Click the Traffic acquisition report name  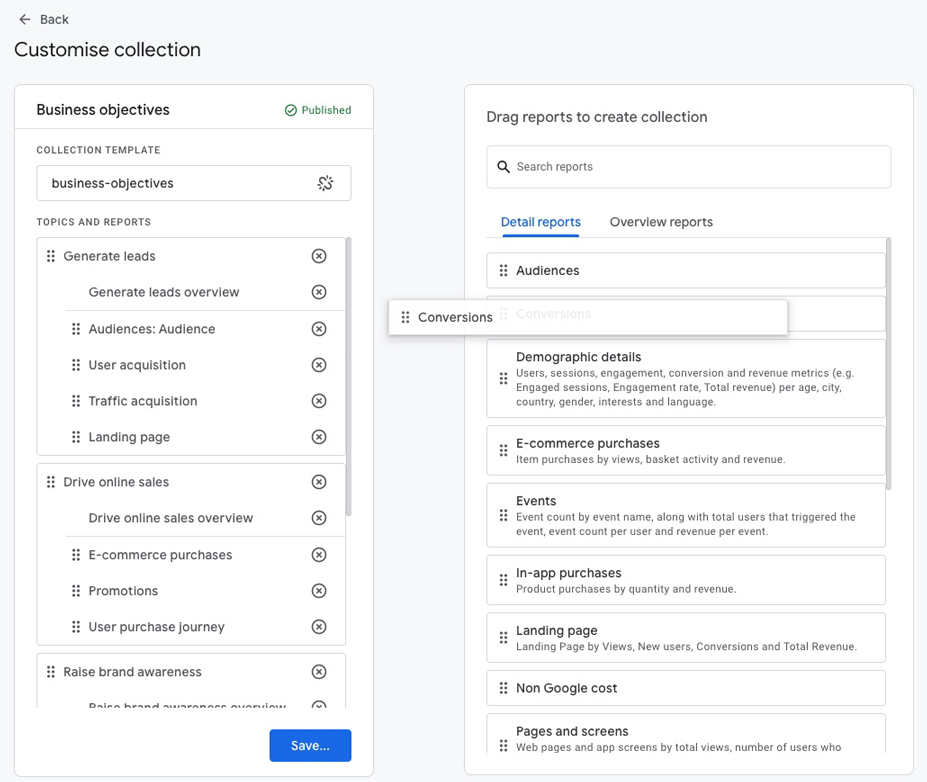[143, 401]
